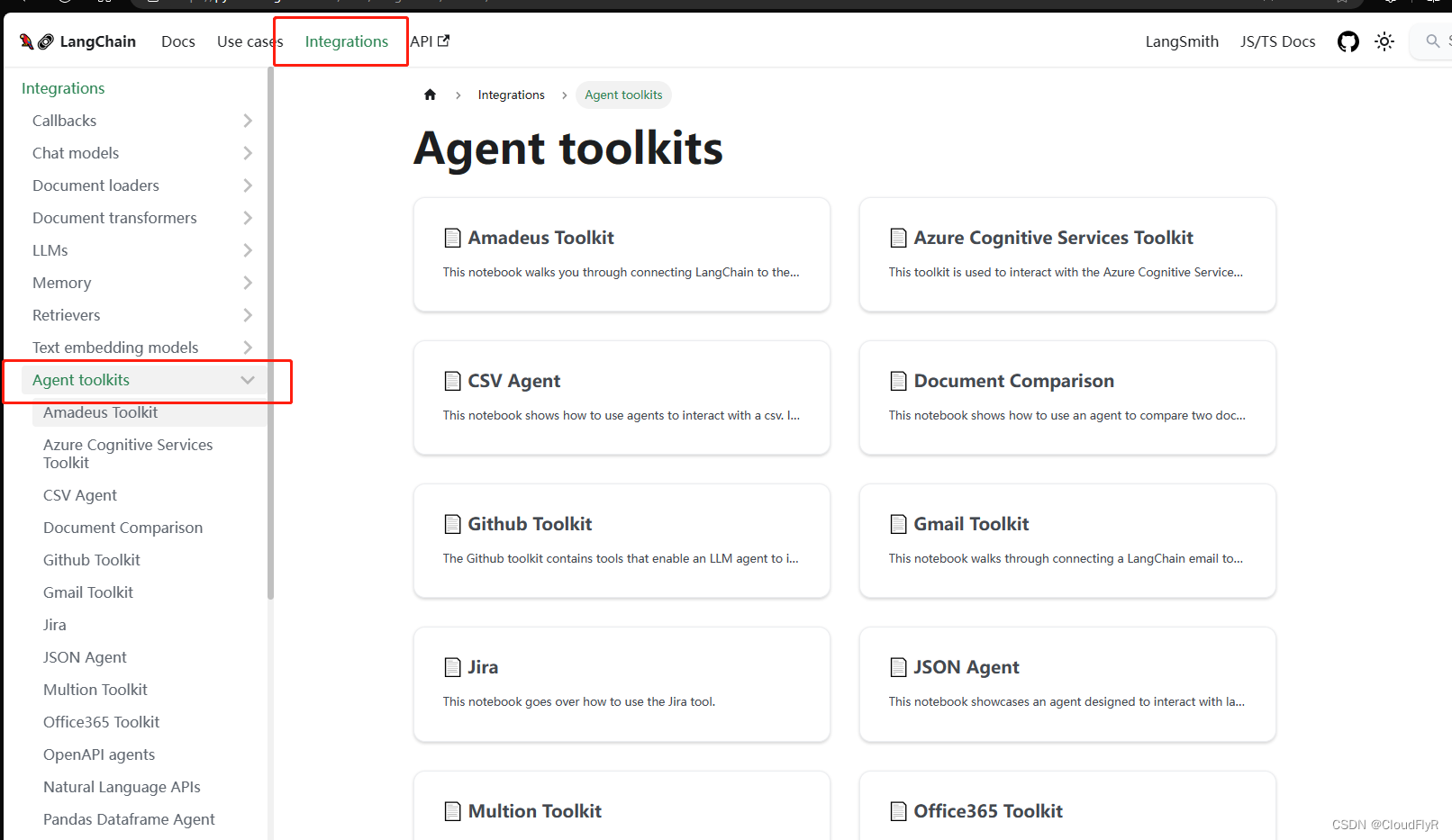
Task: Select Natural Language APIs in sidebar
Action: click(x=122, y=787)
